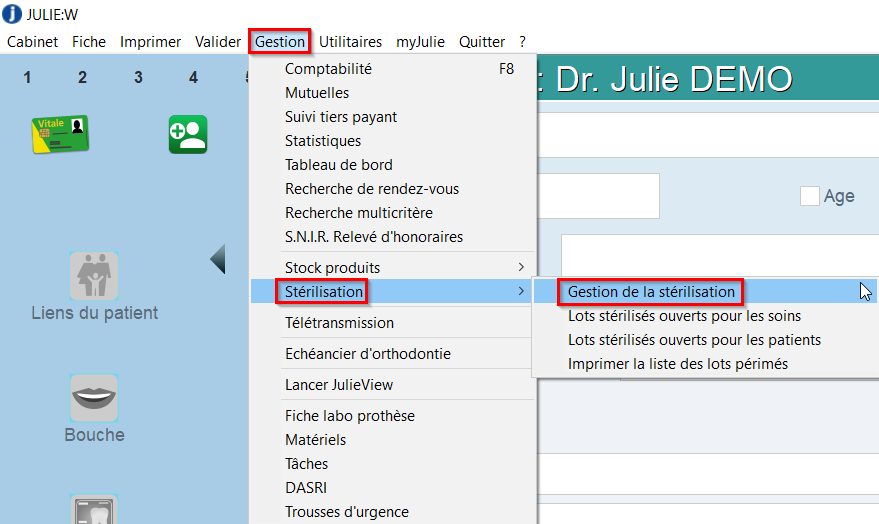Choose Lancer JulieView

[x=393, y=385]
